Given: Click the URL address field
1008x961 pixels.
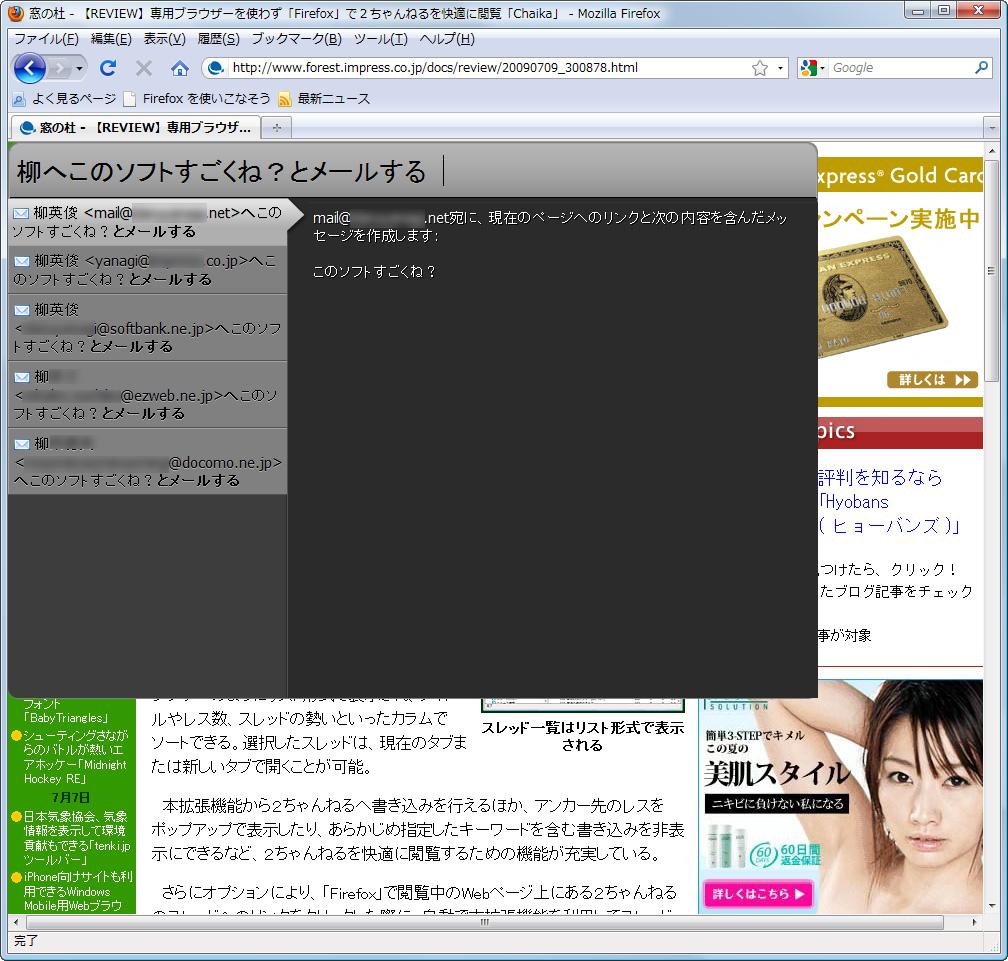Looking at the screenshot, I should pyautogui.click(x=489, y=67).
